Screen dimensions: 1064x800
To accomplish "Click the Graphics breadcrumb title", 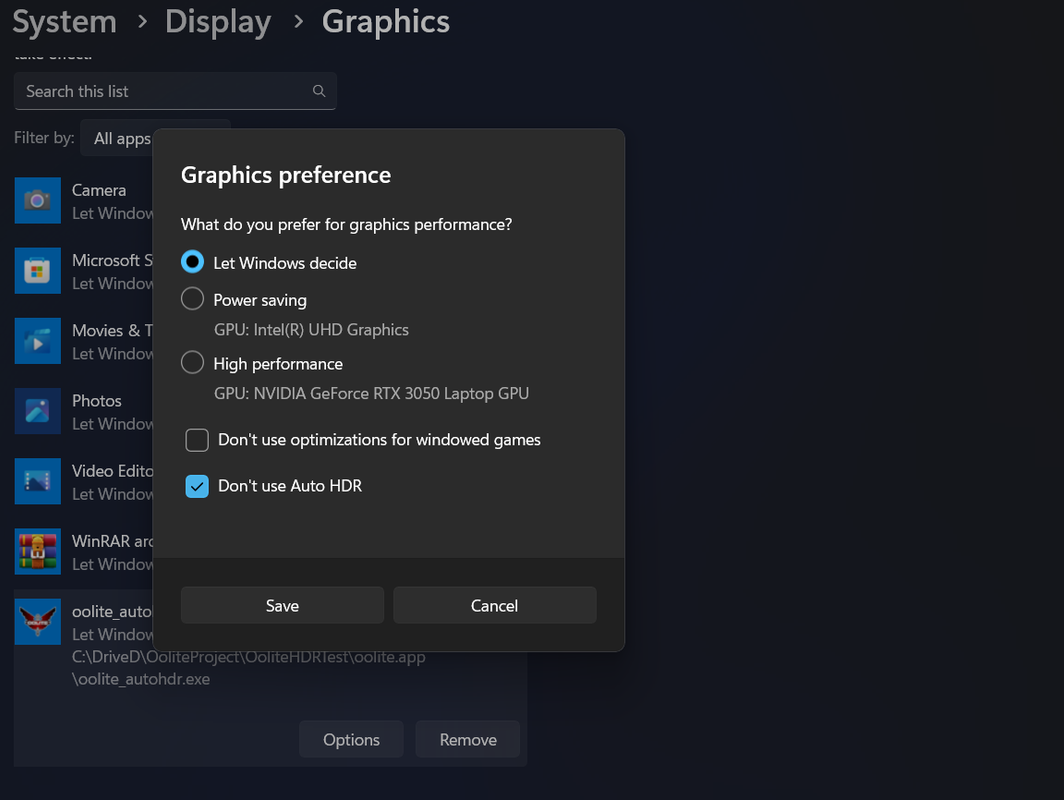I will (x=385, y=22).
